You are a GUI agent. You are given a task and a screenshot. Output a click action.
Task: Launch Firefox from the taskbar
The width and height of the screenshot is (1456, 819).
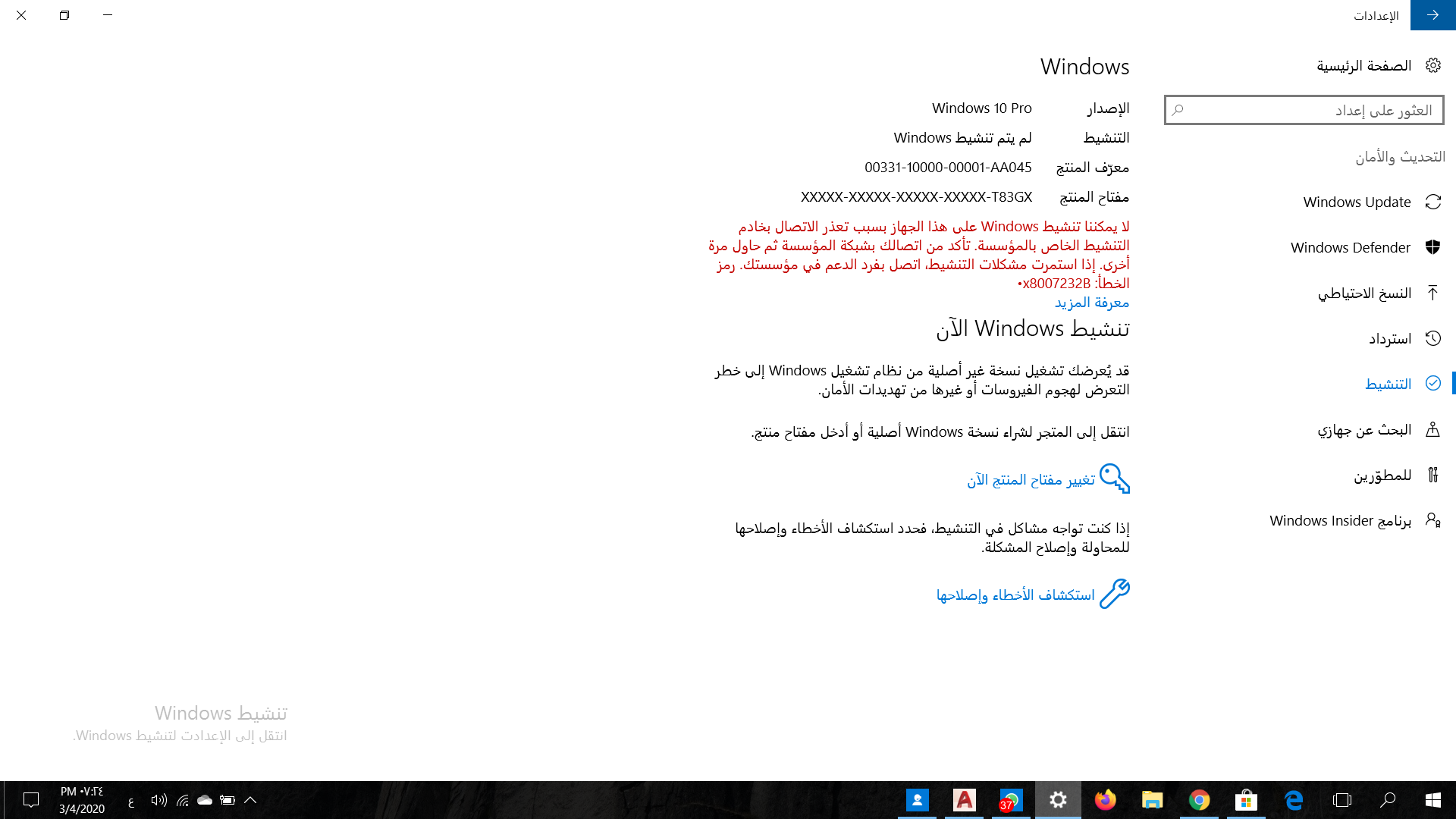1105,800
